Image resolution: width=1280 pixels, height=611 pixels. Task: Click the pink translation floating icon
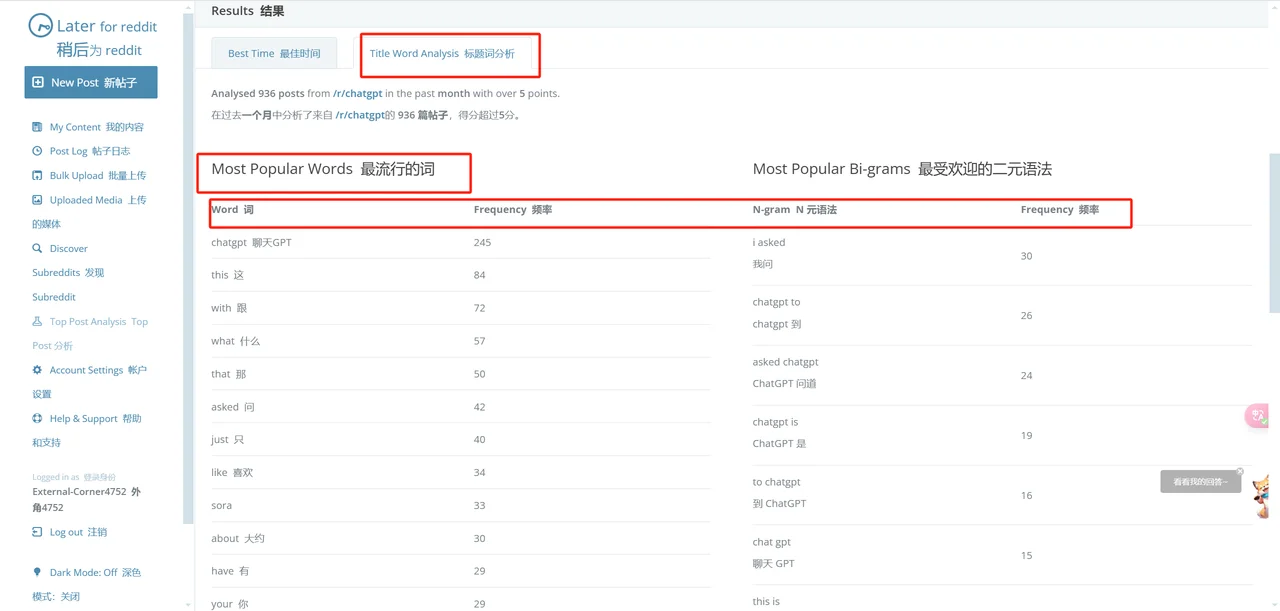click(1257, 415)
